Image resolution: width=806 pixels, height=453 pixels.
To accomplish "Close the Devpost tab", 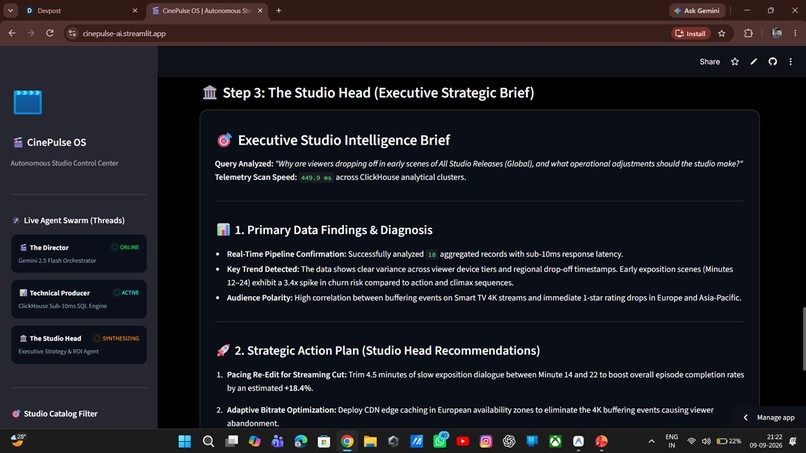I will (135, 10).
